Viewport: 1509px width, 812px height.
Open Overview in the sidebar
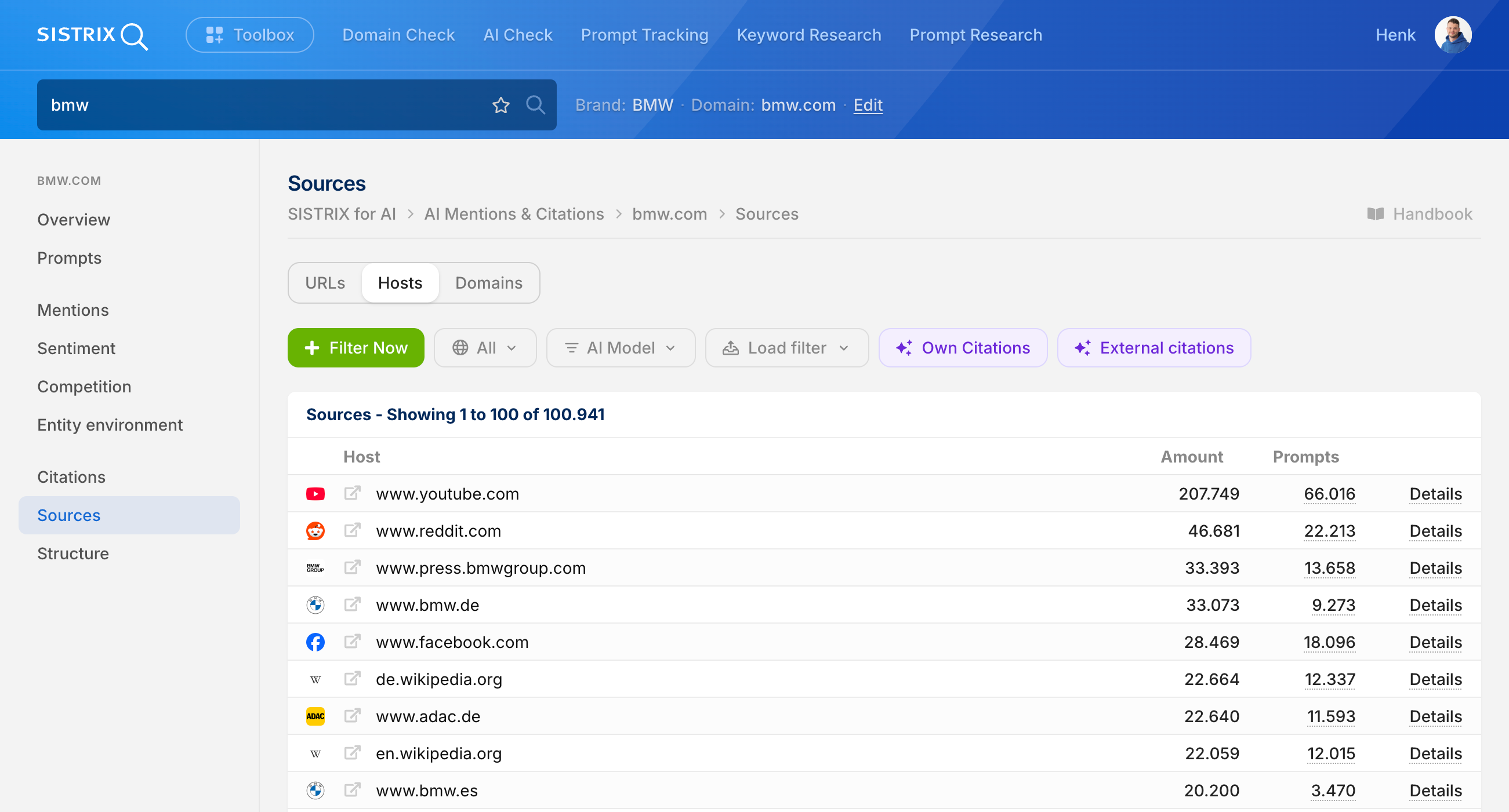click(x=74, y=220)
